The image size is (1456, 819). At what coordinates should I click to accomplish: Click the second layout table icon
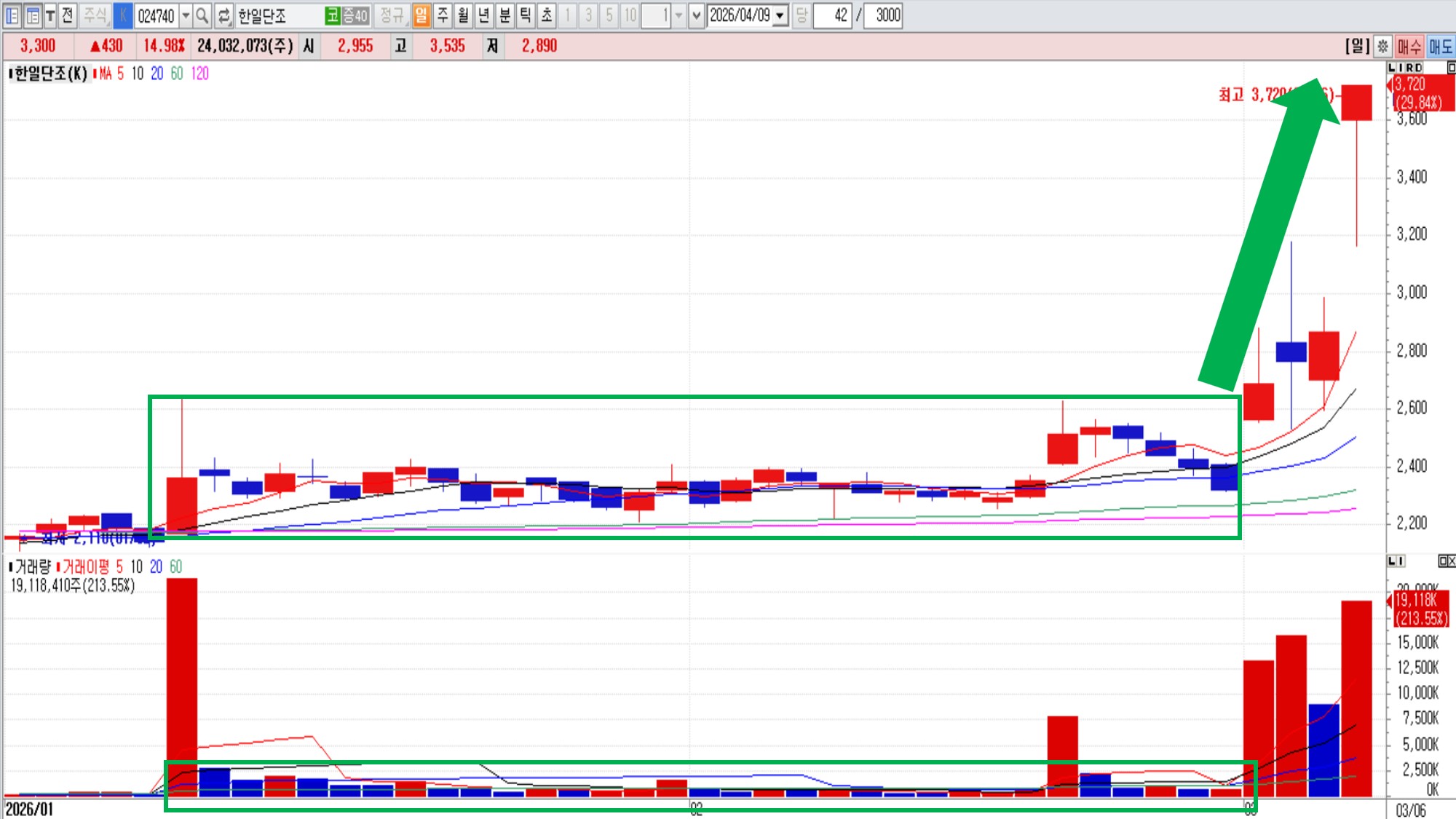click(32, 15)
